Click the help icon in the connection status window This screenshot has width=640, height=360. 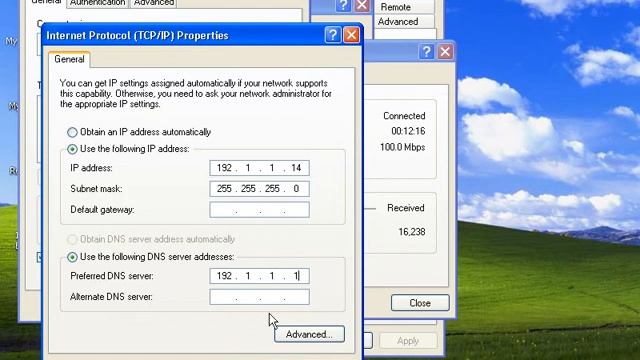[427, 52]
